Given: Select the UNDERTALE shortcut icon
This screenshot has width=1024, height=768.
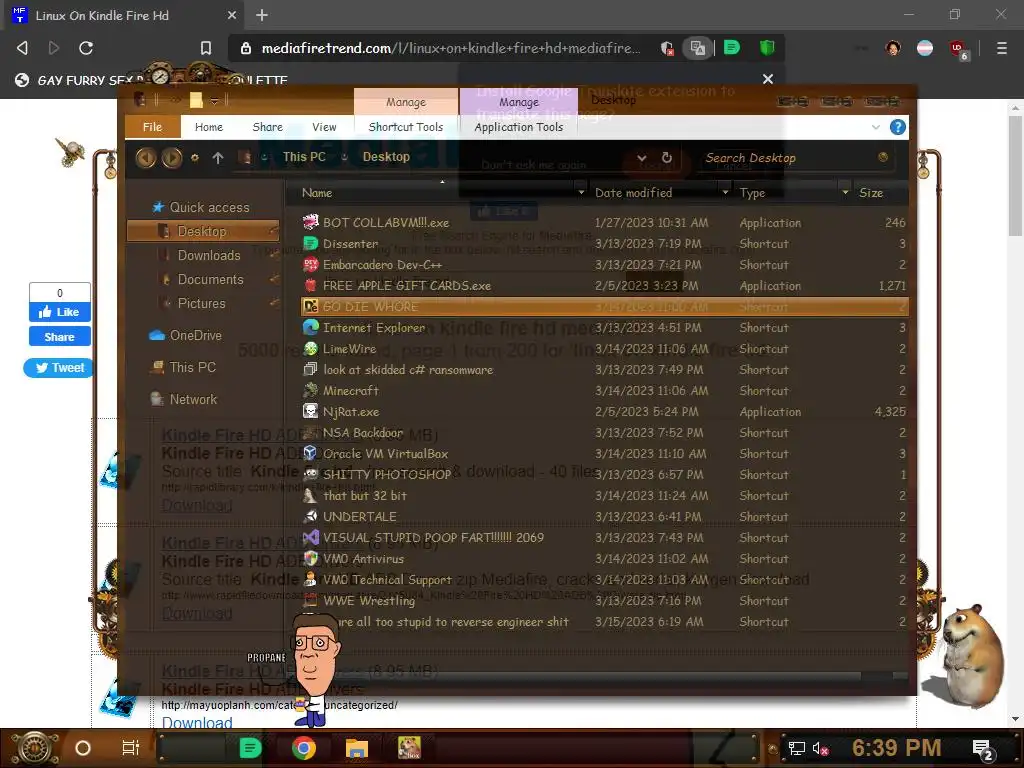Looking at the screenshot, I should [x=311, y=517].
